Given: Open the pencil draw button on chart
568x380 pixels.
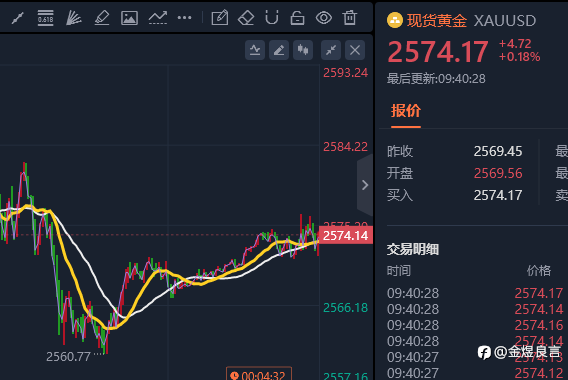Looking at the screenshot, I should coord(279,50).
